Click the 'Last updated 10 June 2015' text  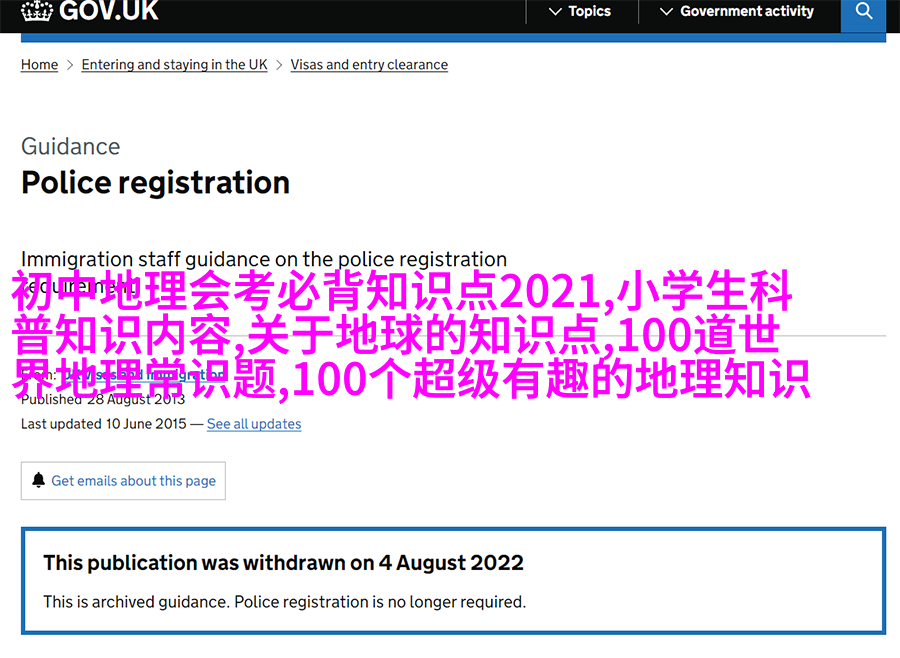104,424
